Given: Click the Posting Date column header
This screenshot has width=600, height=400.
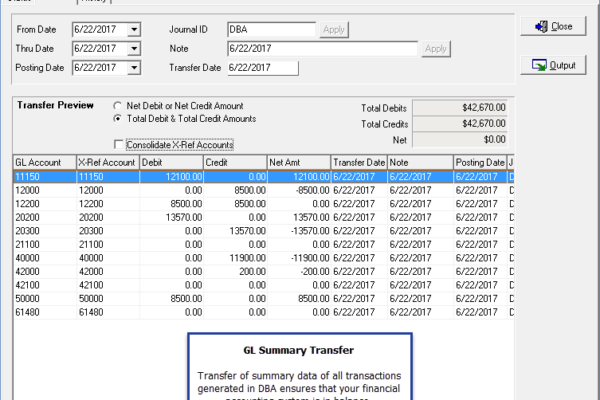Looking at the screenshot, I should (480, 162).
